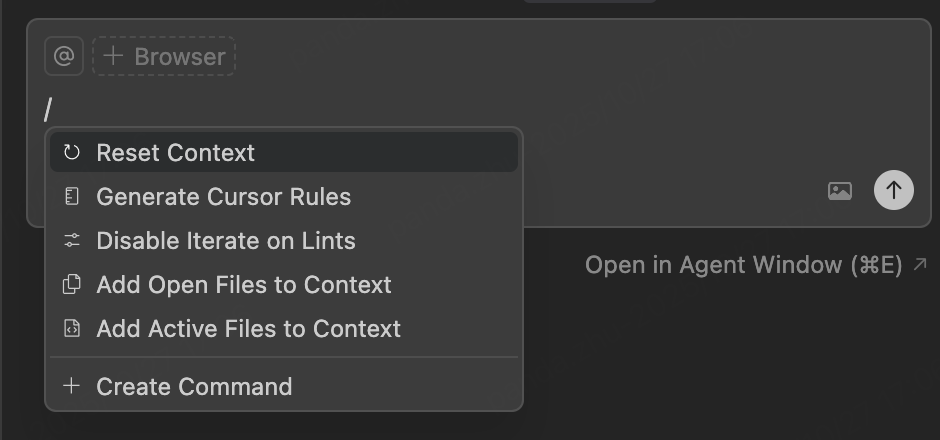
Task: Select Reset Context from the slash menu
Action: 176,153
